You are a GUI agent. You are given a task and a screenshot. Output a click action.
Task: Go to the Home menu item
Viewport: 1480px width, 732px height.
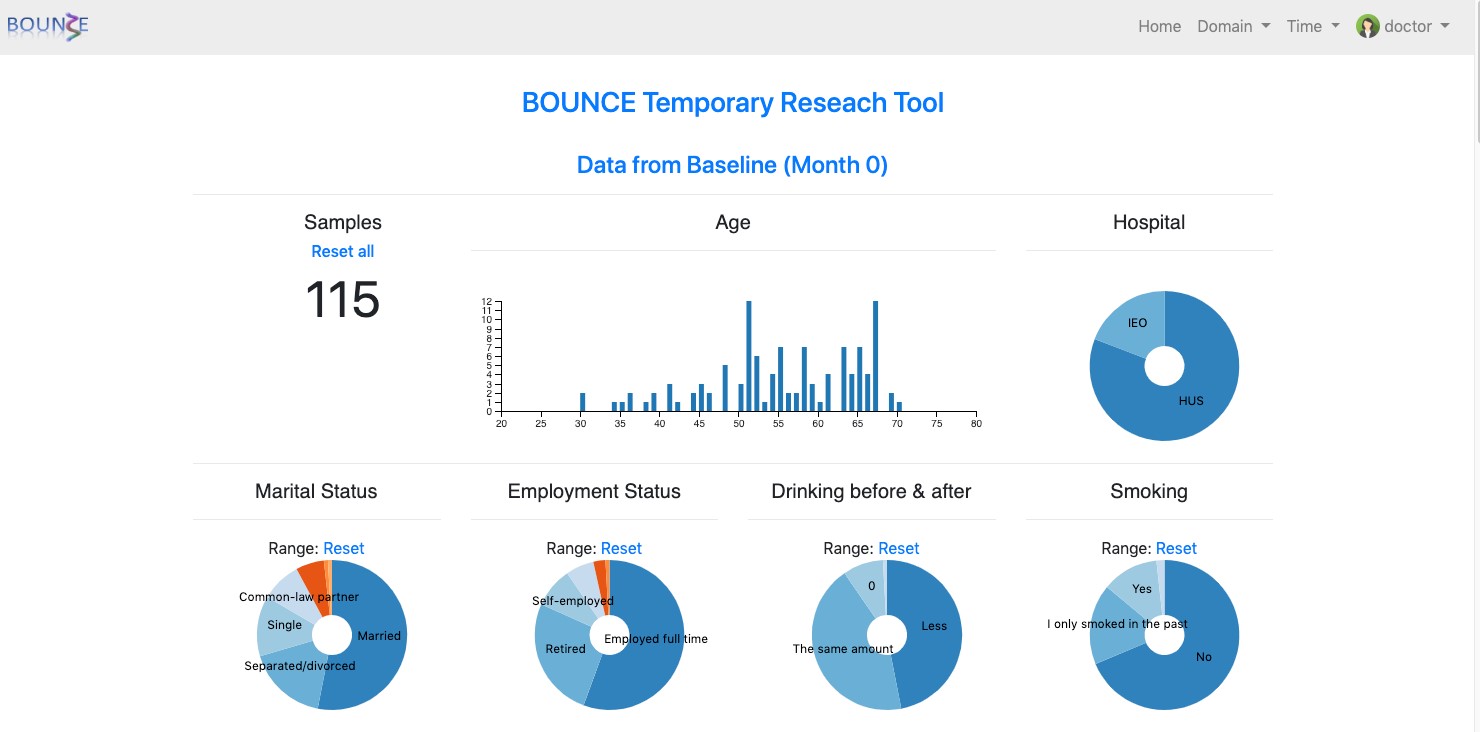pyautogui.click(x=1159, y=27)
